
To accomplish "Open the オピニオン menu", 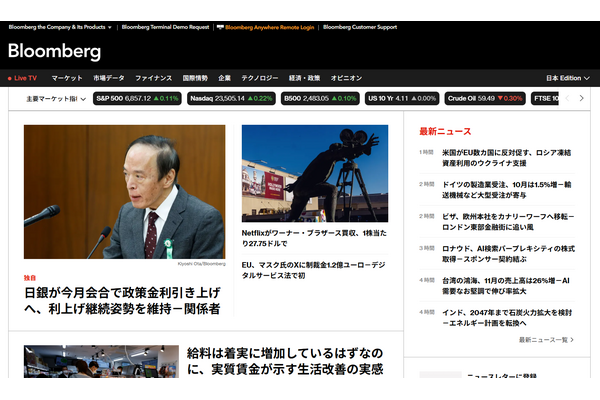I will point(346,78).
